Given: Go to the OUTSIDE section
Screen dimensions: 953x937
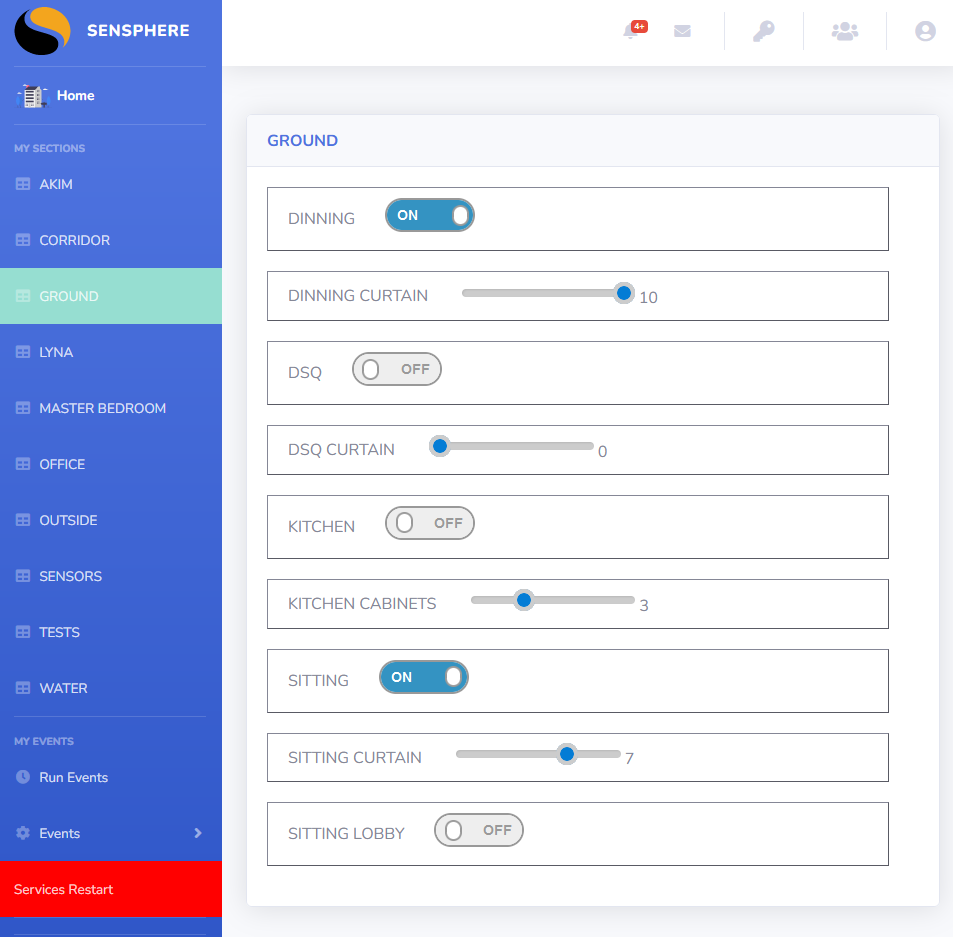Looking at the screenshot, I should tap(68, 520).
